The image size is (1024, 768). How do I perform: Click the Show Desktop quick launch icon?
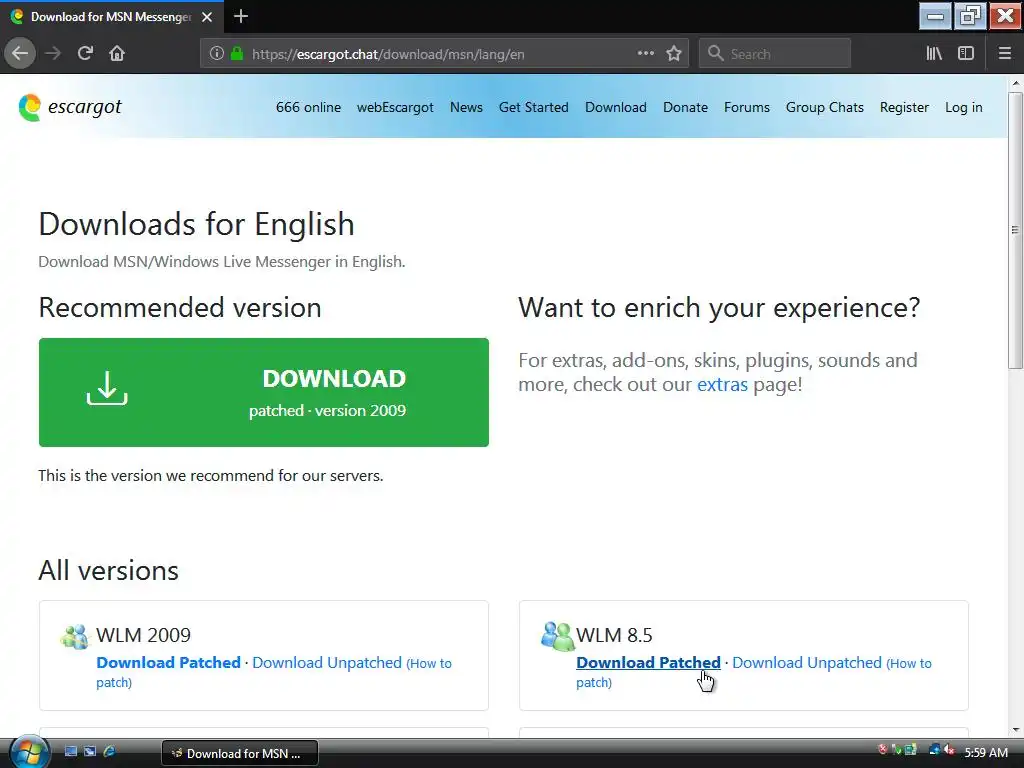tap(71, 752)
